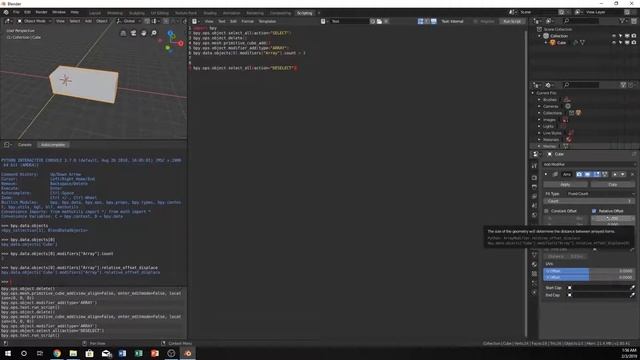The width and height of the screenshot is (640, 360).
Task: Open the Global transform orientation dropdown
Action: click(129, 21)
